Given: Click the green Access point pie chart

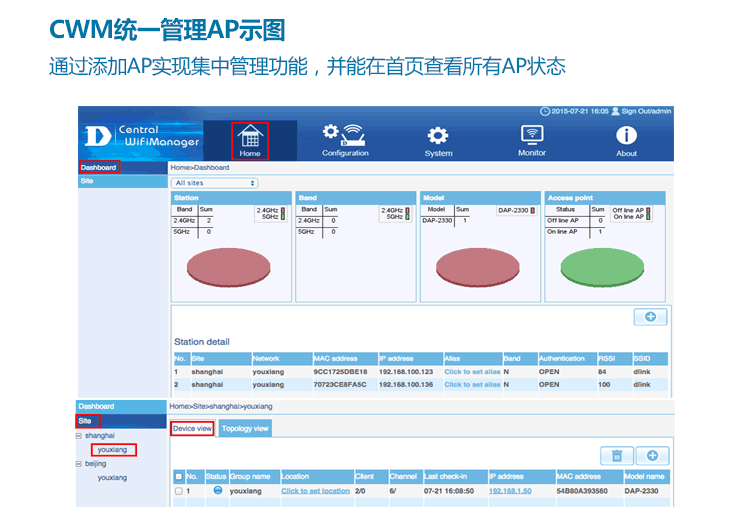Looking at the screenshot, I should [602, 267].
